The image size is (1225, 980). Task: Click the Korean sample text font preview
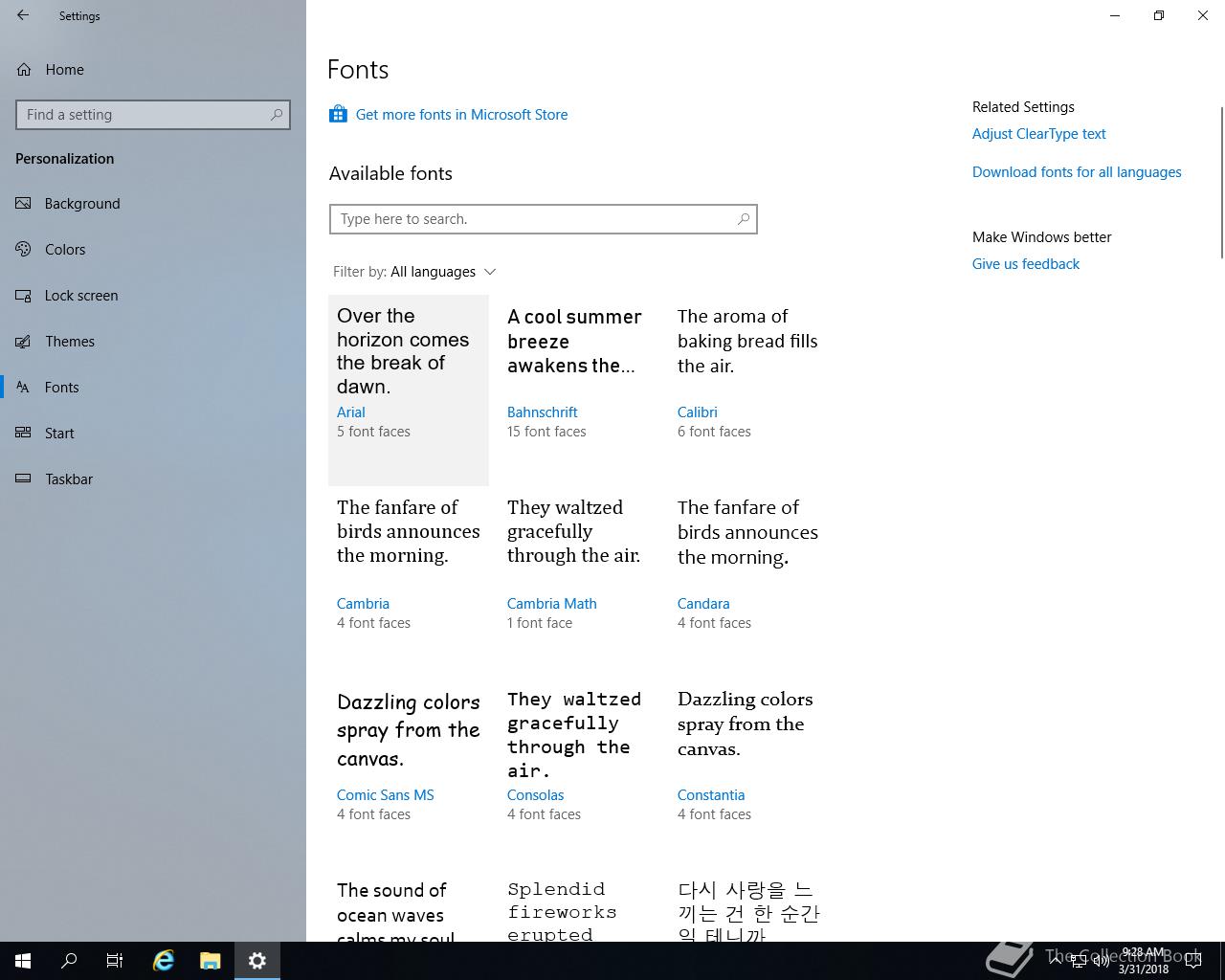pyautogui.click(x=748, y=912)
